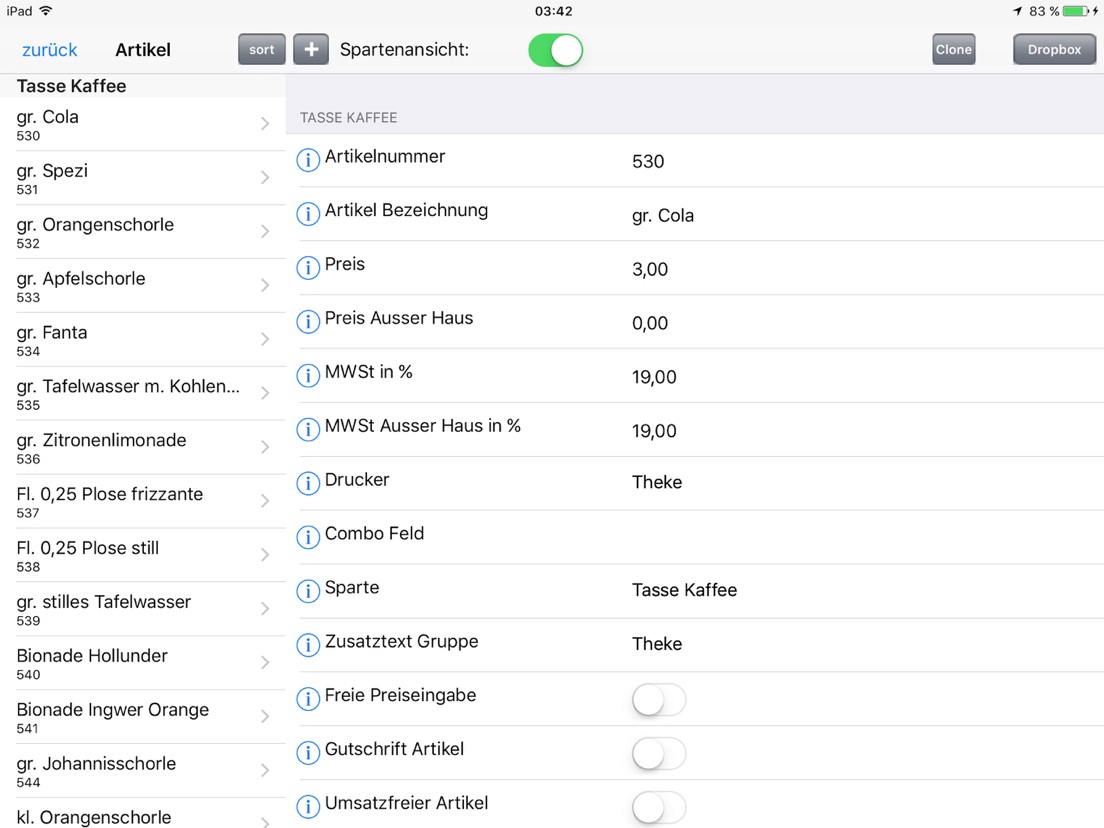Image resolution: width=1104 pixels, height=828 pixels.
Task: Show info for MWSt Ausser Haus in %
Action: pyautogui.click(x=308, y=429)
